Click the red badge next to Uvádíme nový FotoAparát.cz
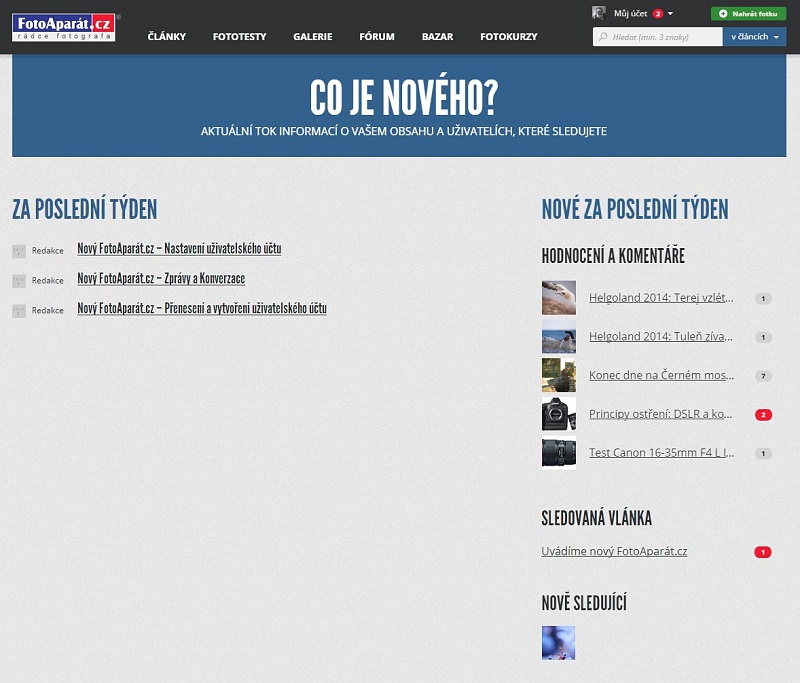This screenshot has width=800, height=683. tap(763, 552)
